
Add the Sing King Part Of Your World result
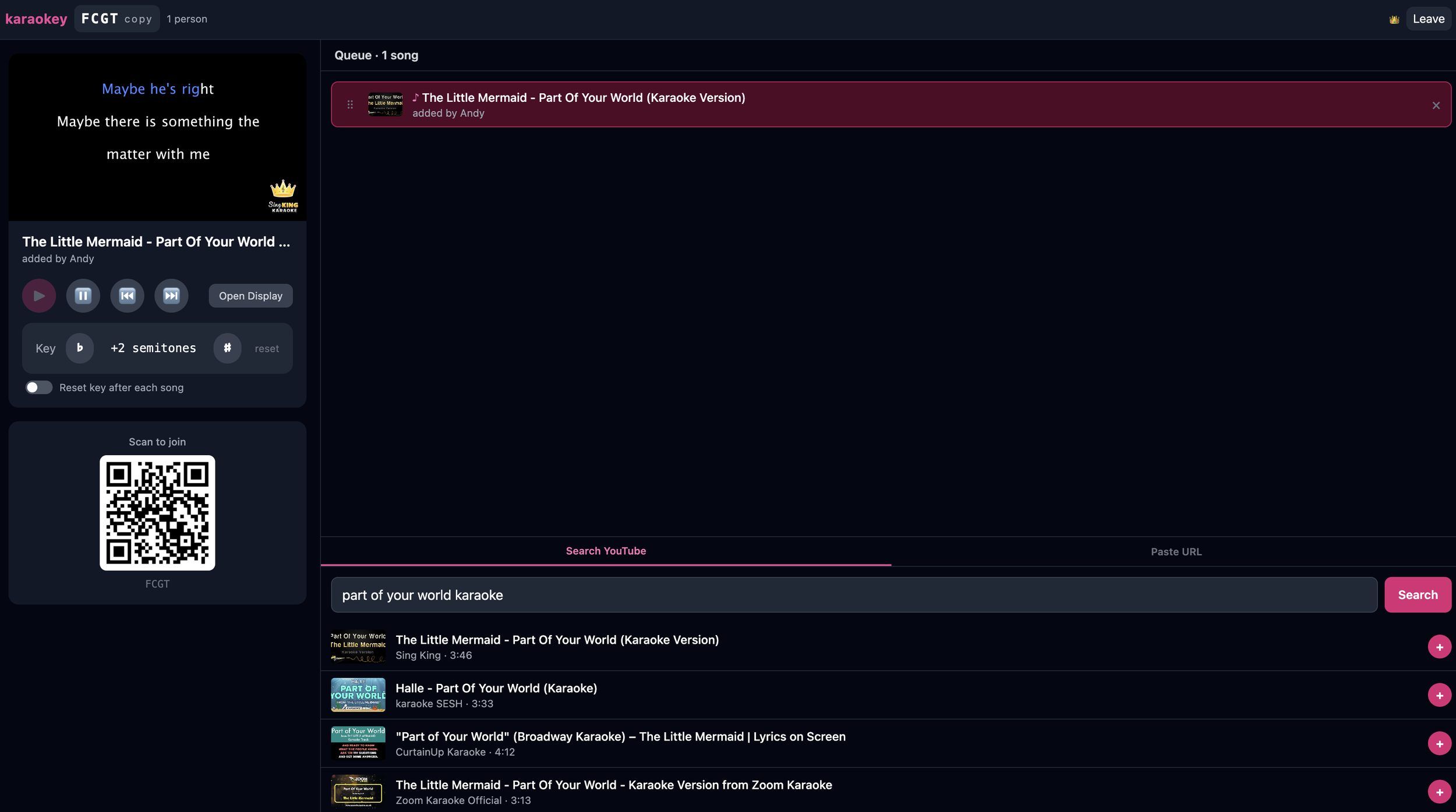click(x=1439, y=647)
